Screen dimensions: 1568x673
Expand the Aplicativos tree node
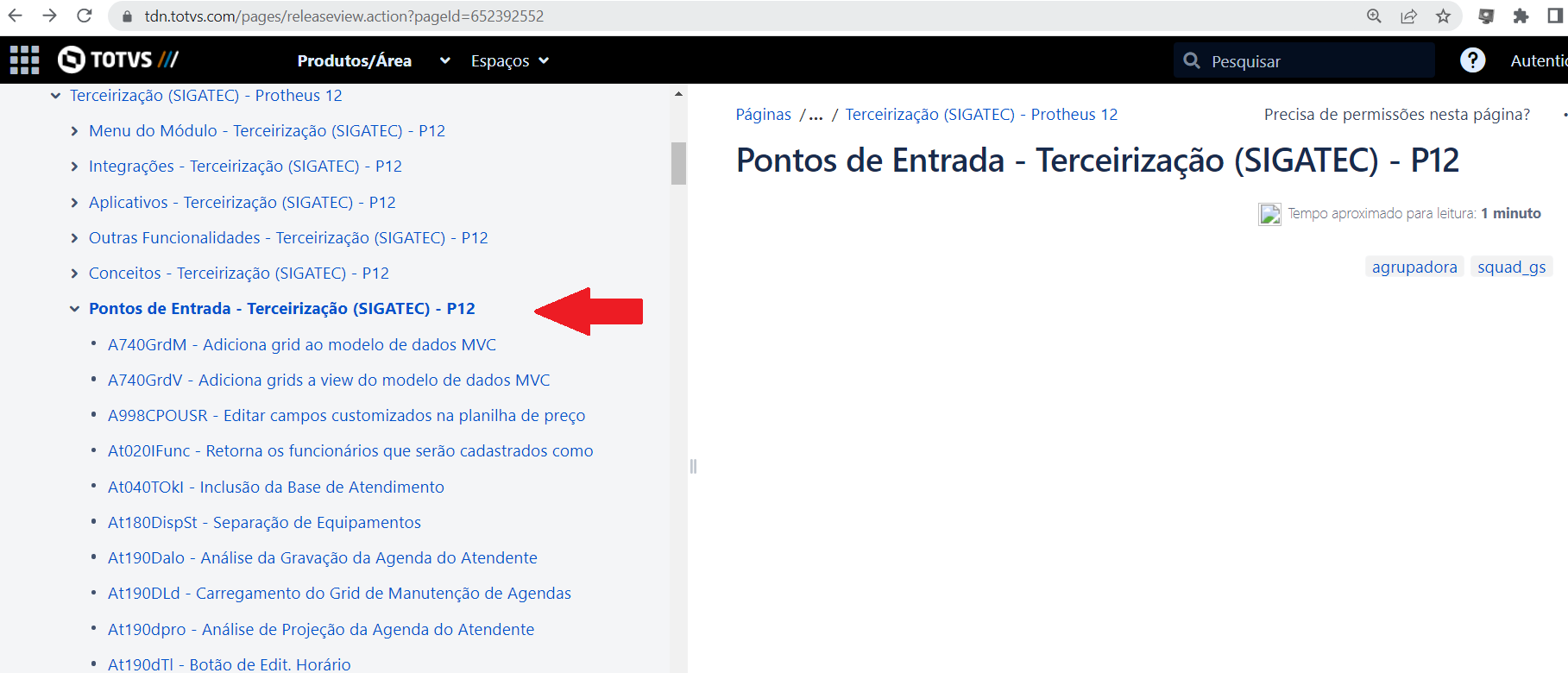tap(74, 203)
